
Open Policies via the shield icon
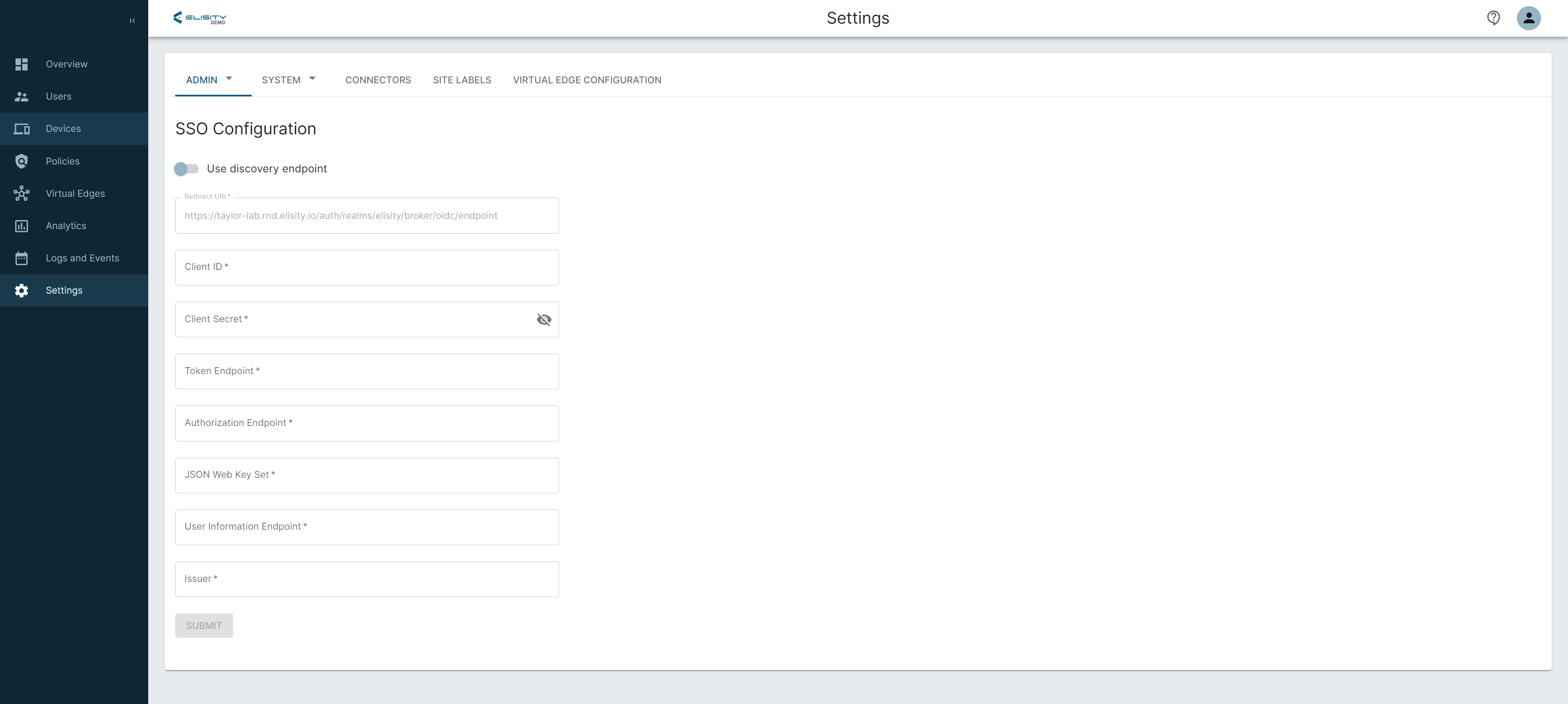click(x=21, y=161)
